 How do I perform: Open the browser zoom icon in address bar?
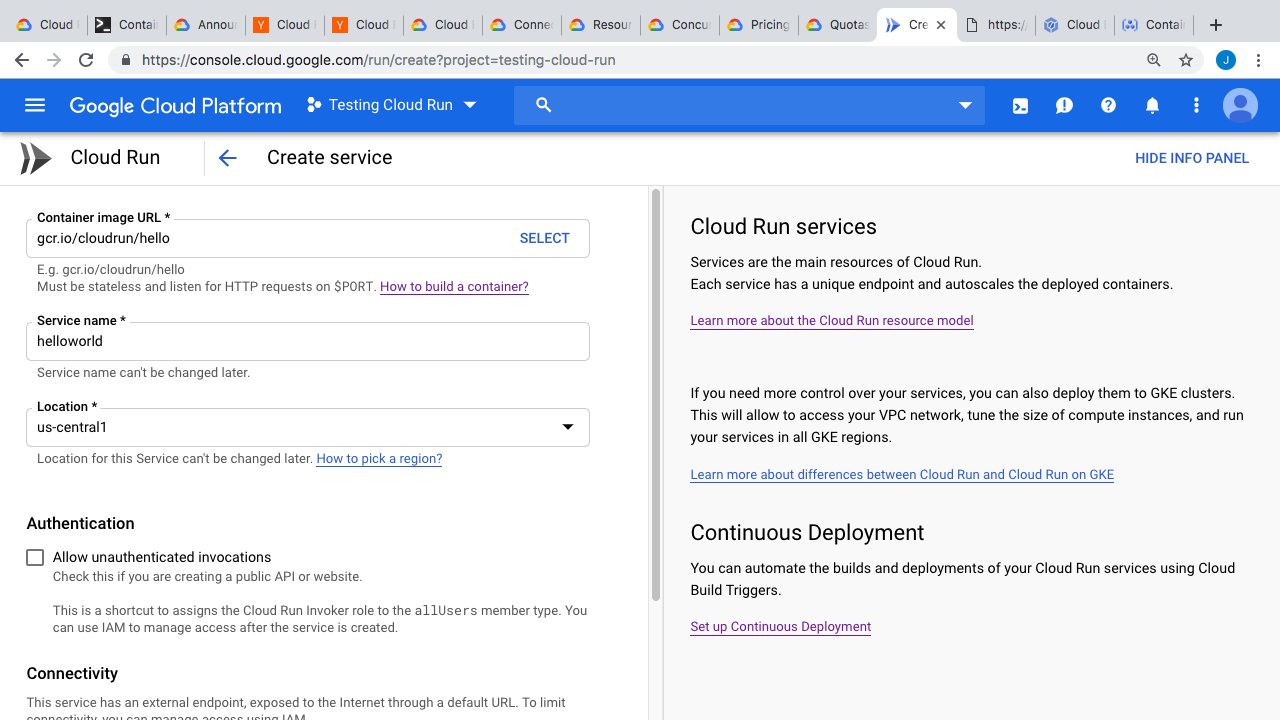[1153, 60]
